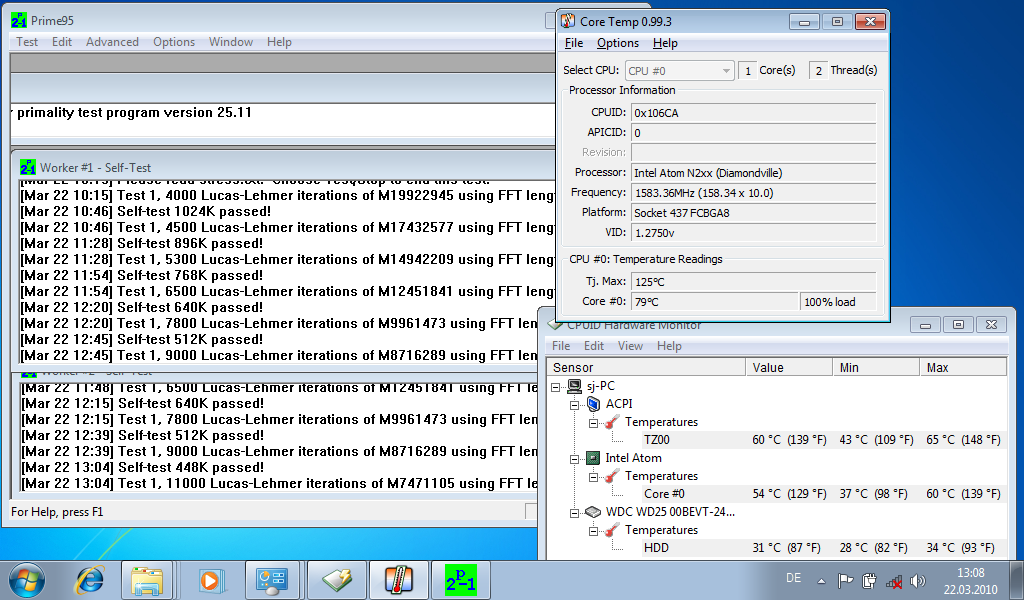Image resolution: width=1024 pixels, height=600 pixels.
Task: Open the Help menu in Core Temp
Action: click(x=665, y=43)
